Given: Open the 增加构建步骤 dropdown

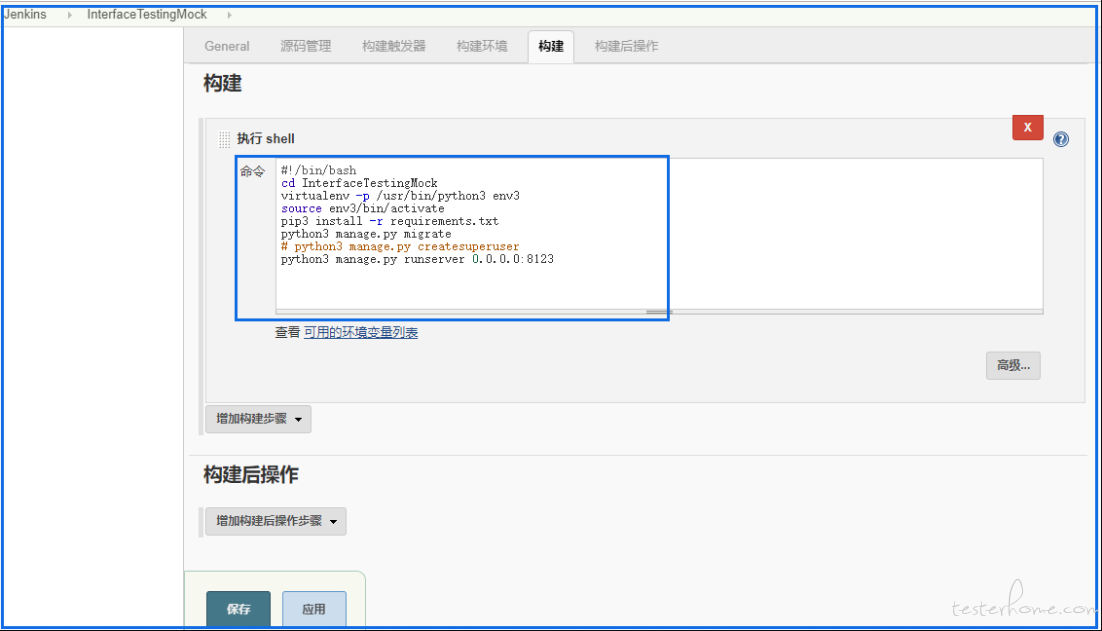Looking at the screenshot, I should coord(259,419).
